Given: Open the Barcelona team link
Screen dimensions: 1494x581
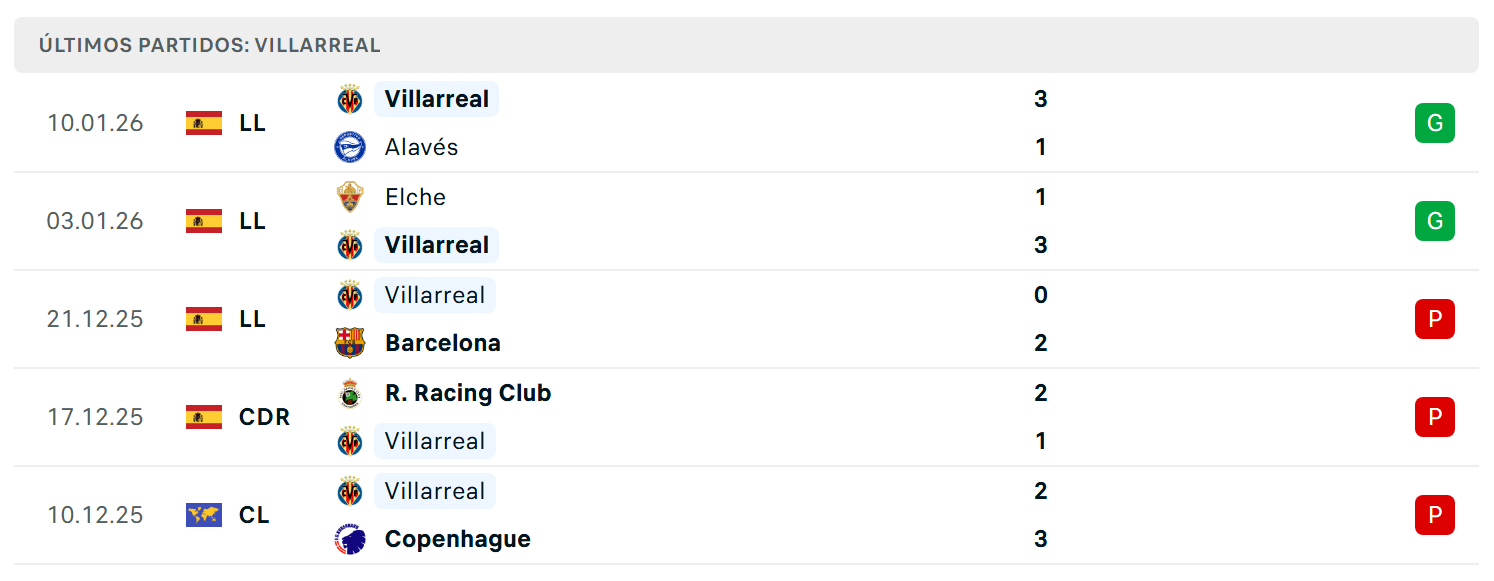Looking at the screenshot, I should (x=443, y=343).
